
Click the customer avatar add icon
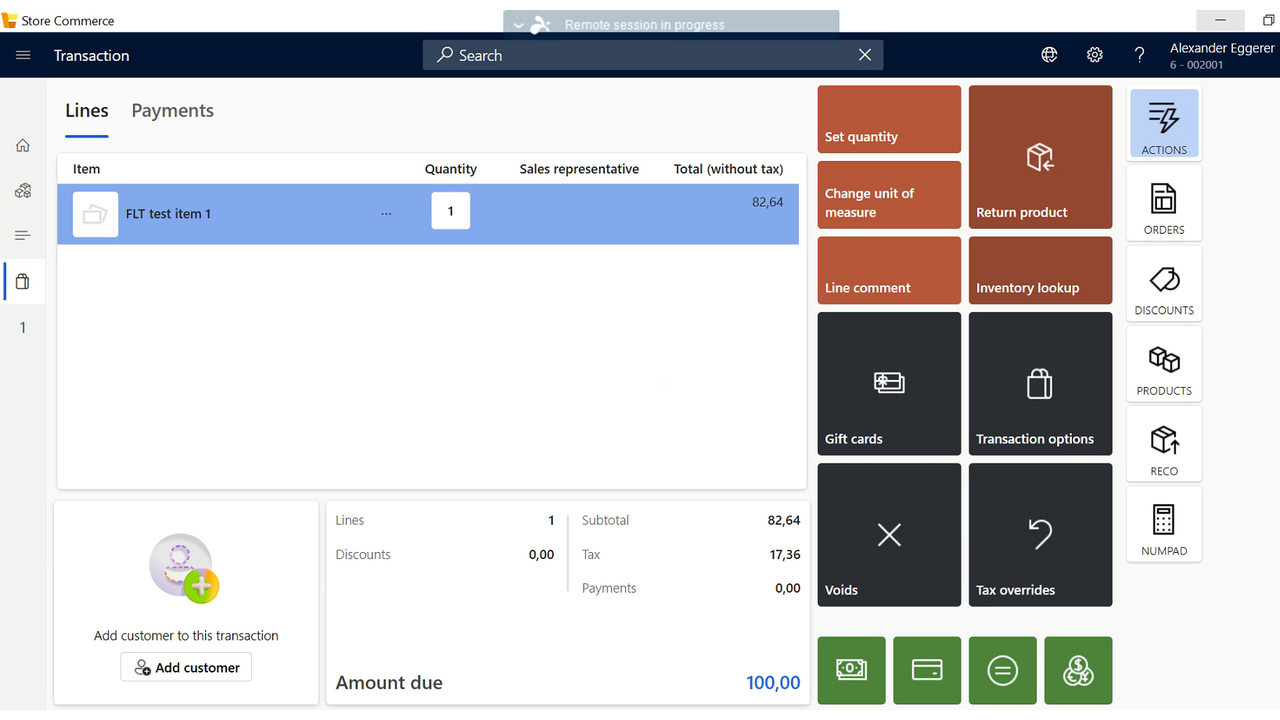click(184, 568)
